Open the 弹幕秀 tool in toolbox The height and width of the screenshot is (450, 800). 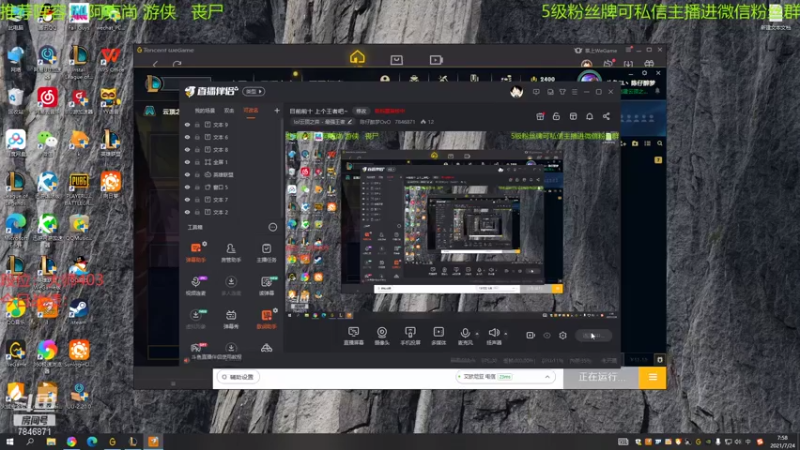click(x=231, y=319)
